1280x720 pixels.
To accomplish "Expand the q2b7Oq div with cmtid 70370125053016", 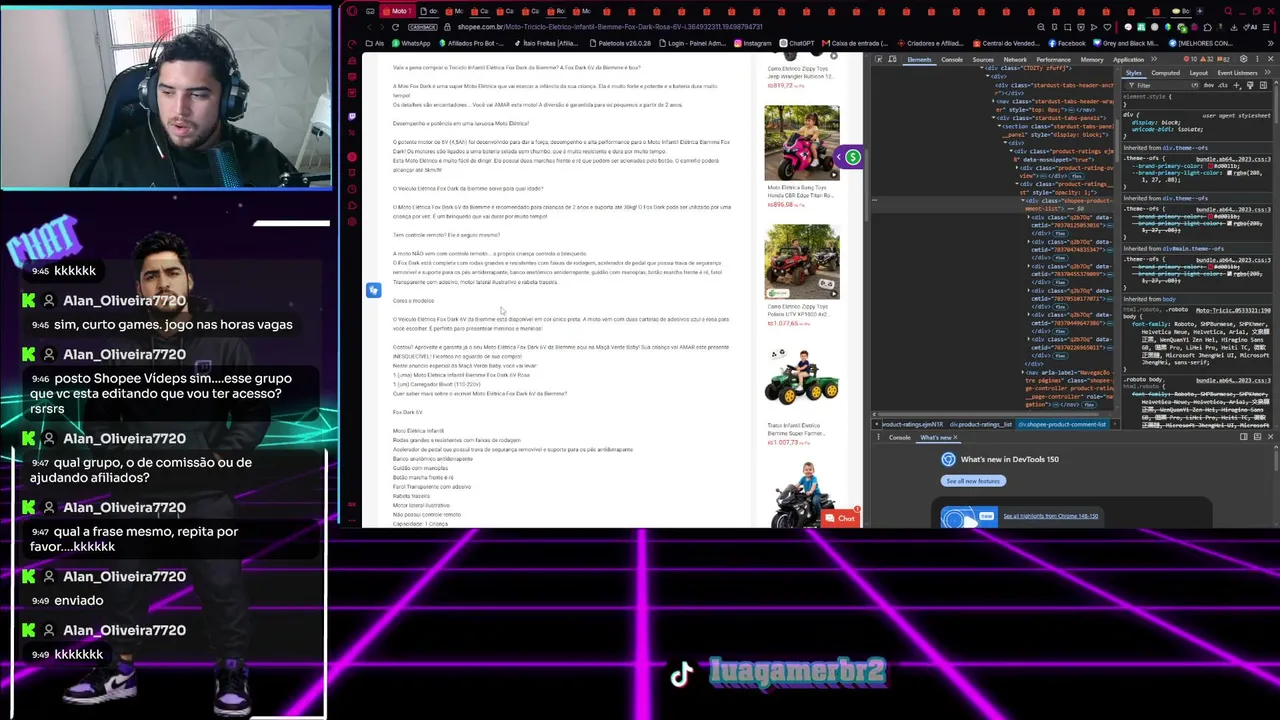I will 1029,217.
